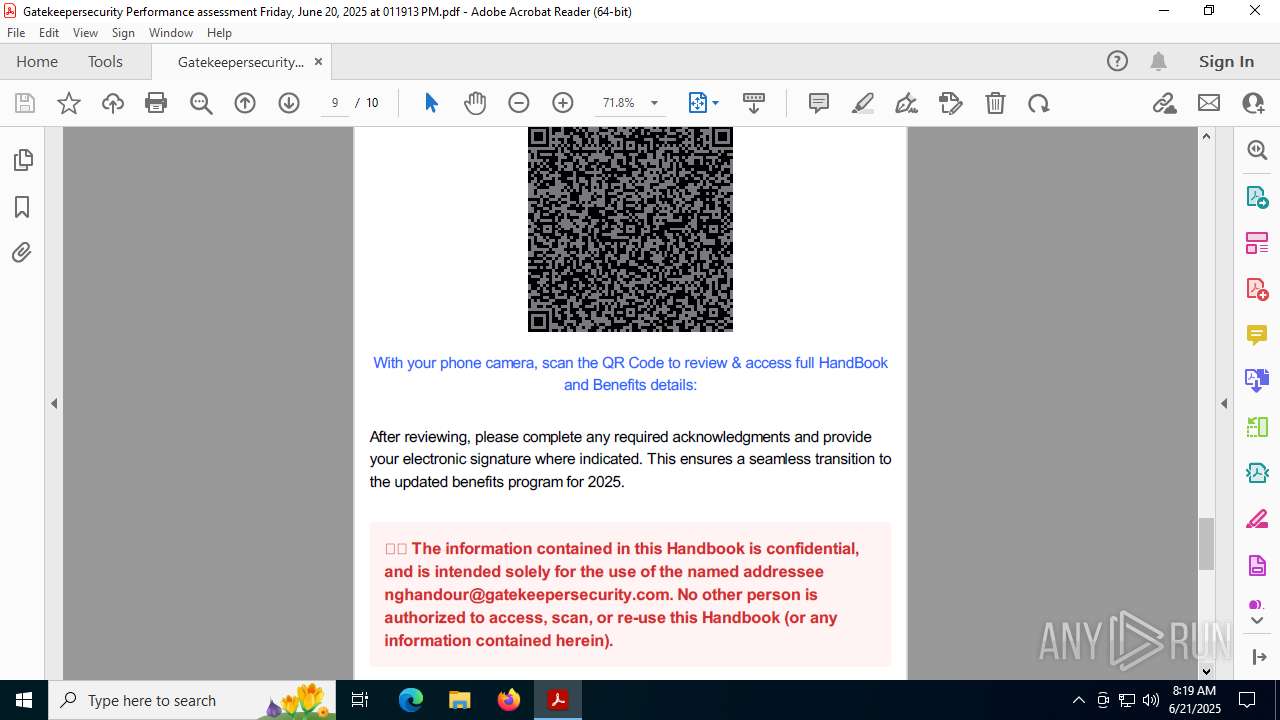Open Create PDF tool in right pane
1280x720 pixels.
click(x=1257, y=289)
